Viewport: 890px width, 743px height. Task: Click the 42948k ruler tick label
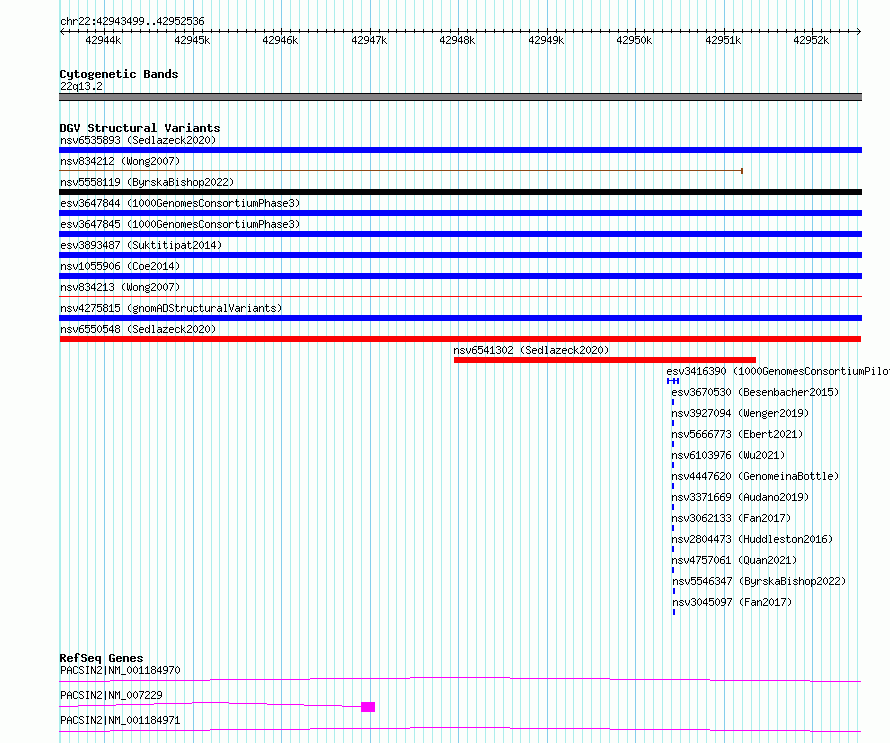(x=457, y=40)
